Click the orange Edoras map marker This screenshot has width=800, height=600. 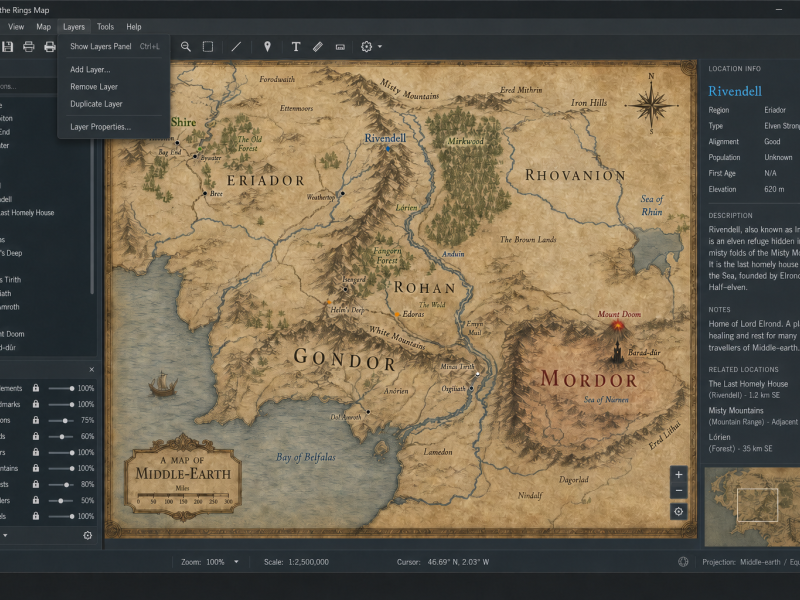397,314
